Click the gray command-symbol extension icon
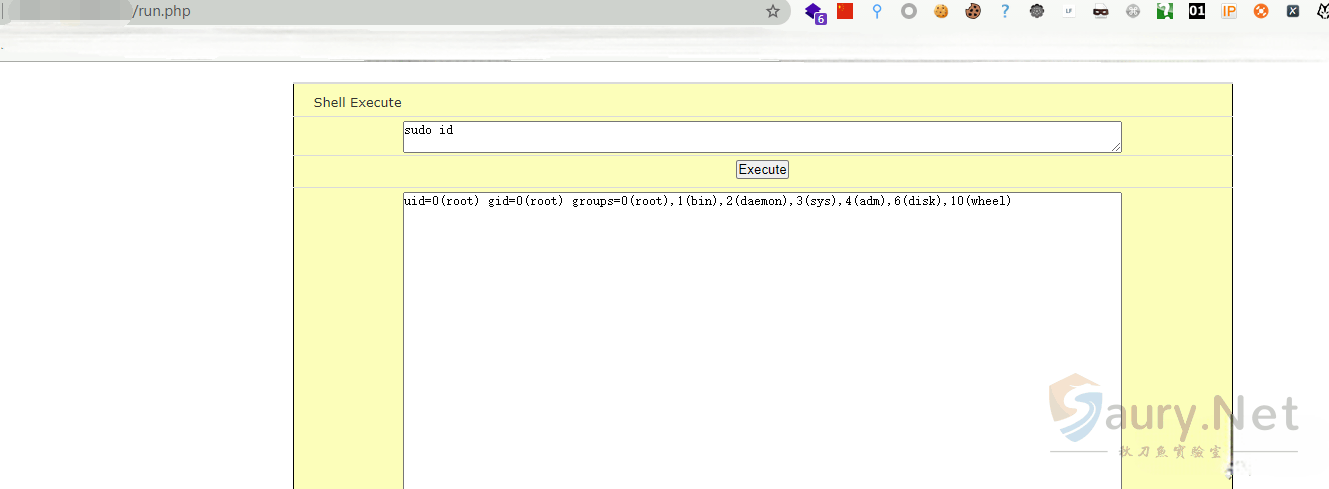This screenshot has width=1329, height=489. click(x=1133, y=12)
